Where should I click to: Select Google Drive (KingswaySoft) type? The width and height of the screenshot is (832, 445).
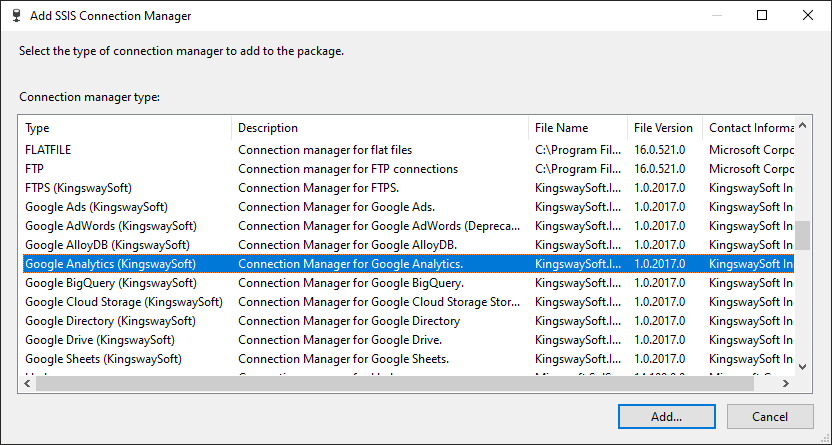point(409,340)
